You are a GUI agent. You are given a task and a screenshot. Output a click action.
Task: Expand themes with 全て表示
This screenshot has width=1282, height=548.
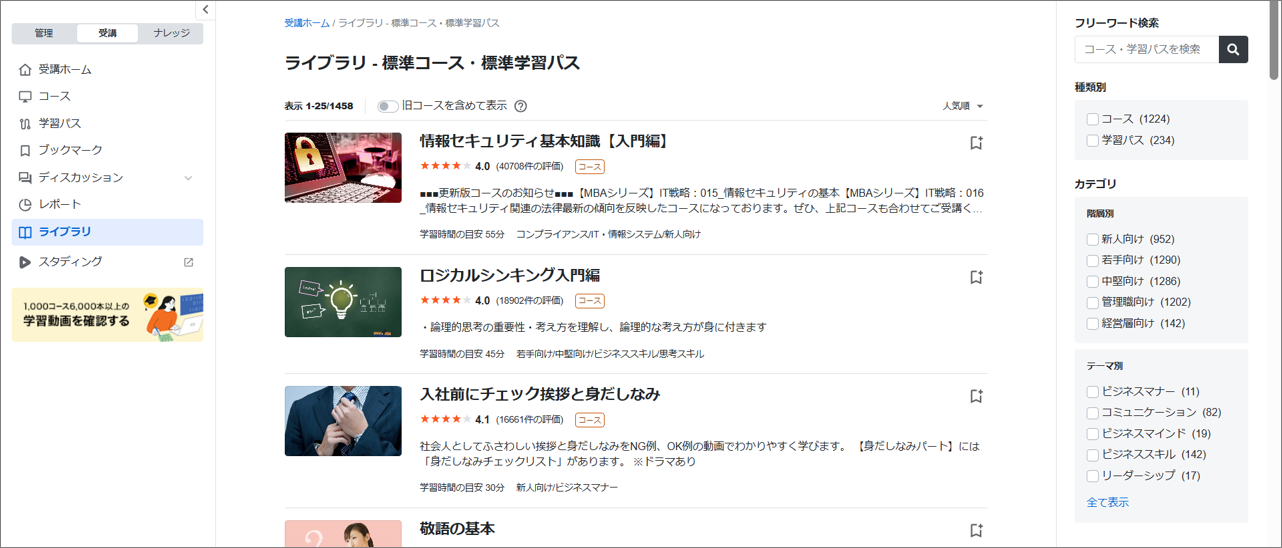[x=1107, y=502]
